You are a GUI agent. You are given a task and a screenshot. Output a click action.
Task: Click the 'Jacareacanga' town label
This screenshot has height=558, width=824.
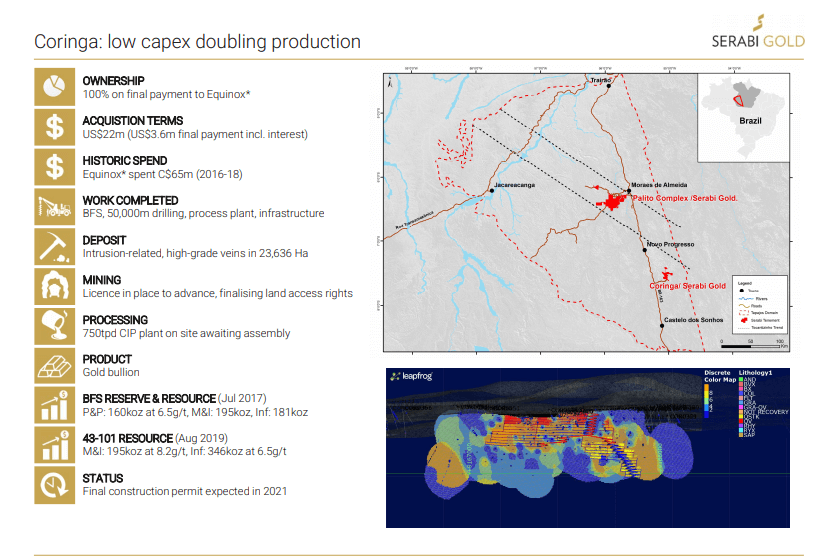514,185
